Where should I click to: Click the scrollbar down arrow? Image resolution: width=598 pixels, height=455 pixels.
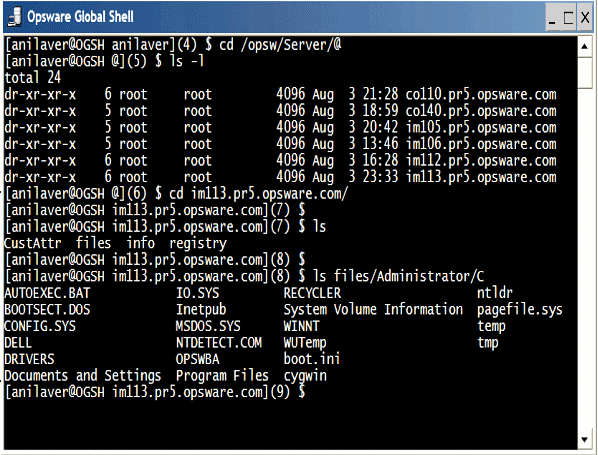pos(584,440)
